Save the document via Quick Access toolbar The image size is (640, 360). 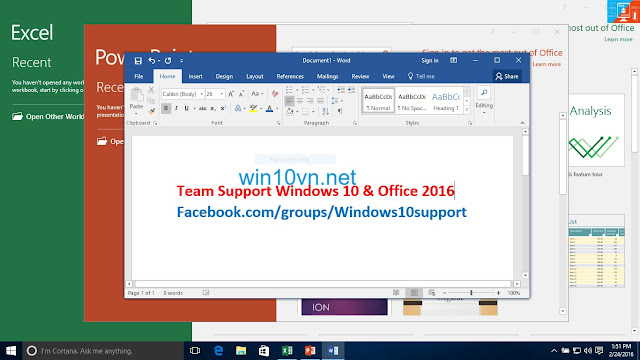point(138,61)
